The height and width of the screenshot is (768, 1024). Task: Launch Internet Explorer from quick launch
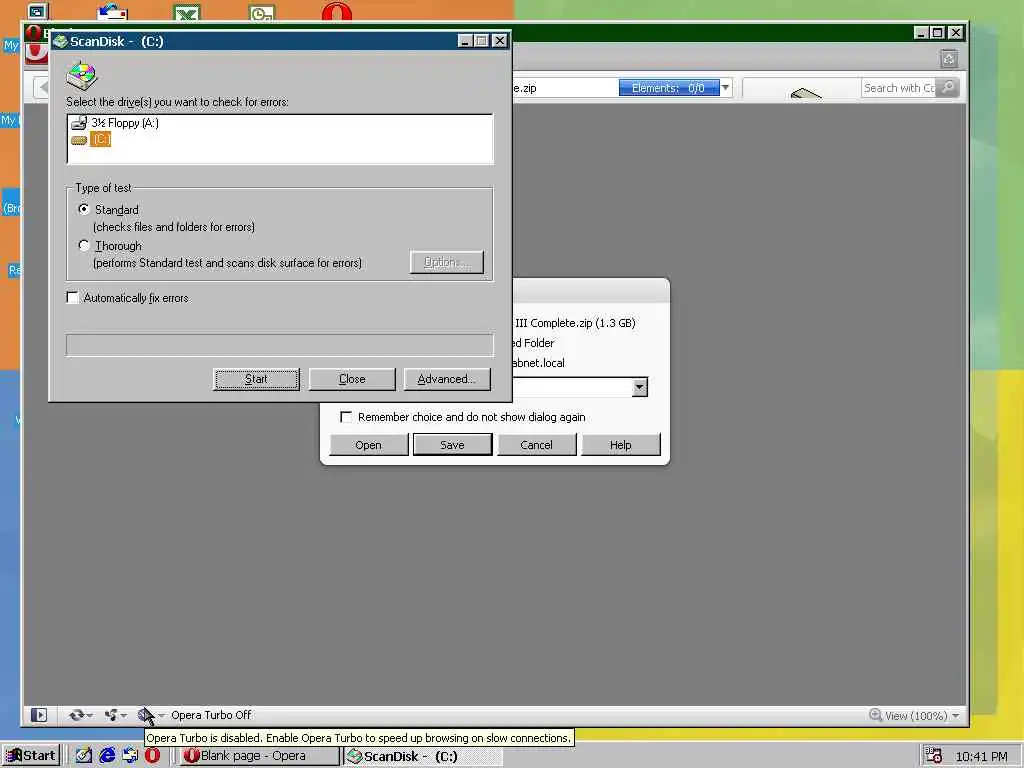(107, 756)
